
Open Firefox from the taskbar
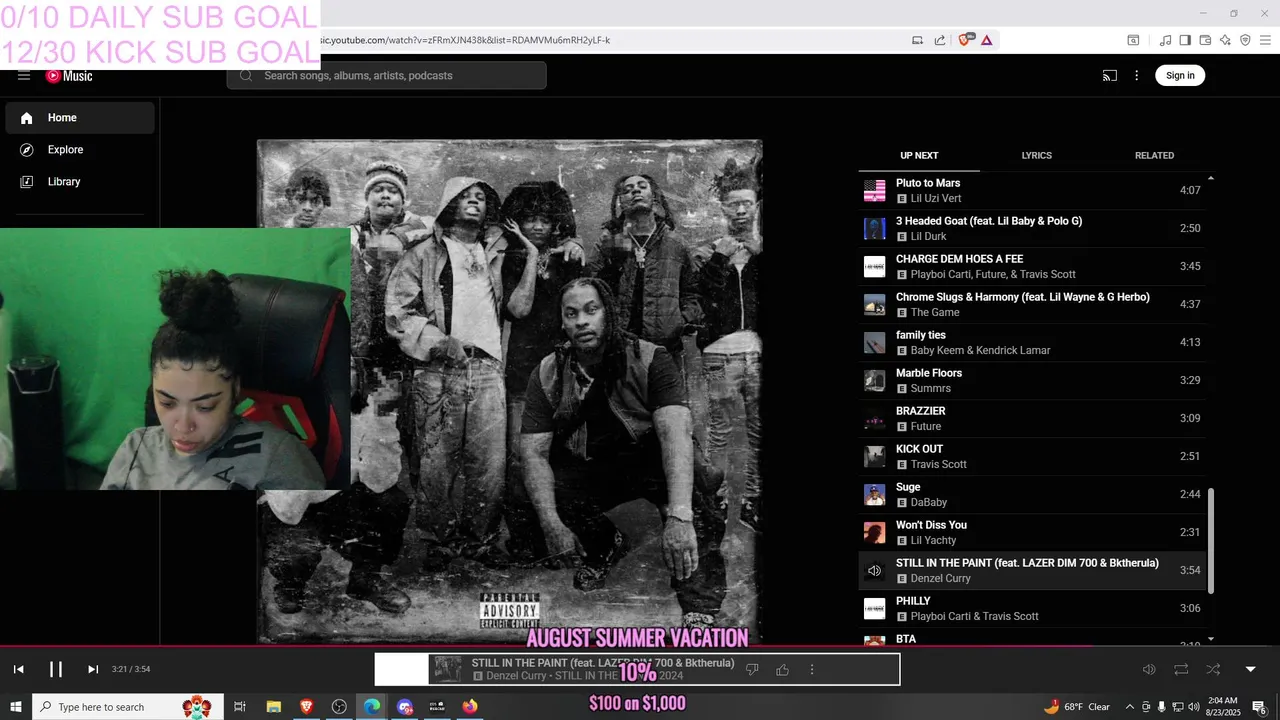pos(470,707)
